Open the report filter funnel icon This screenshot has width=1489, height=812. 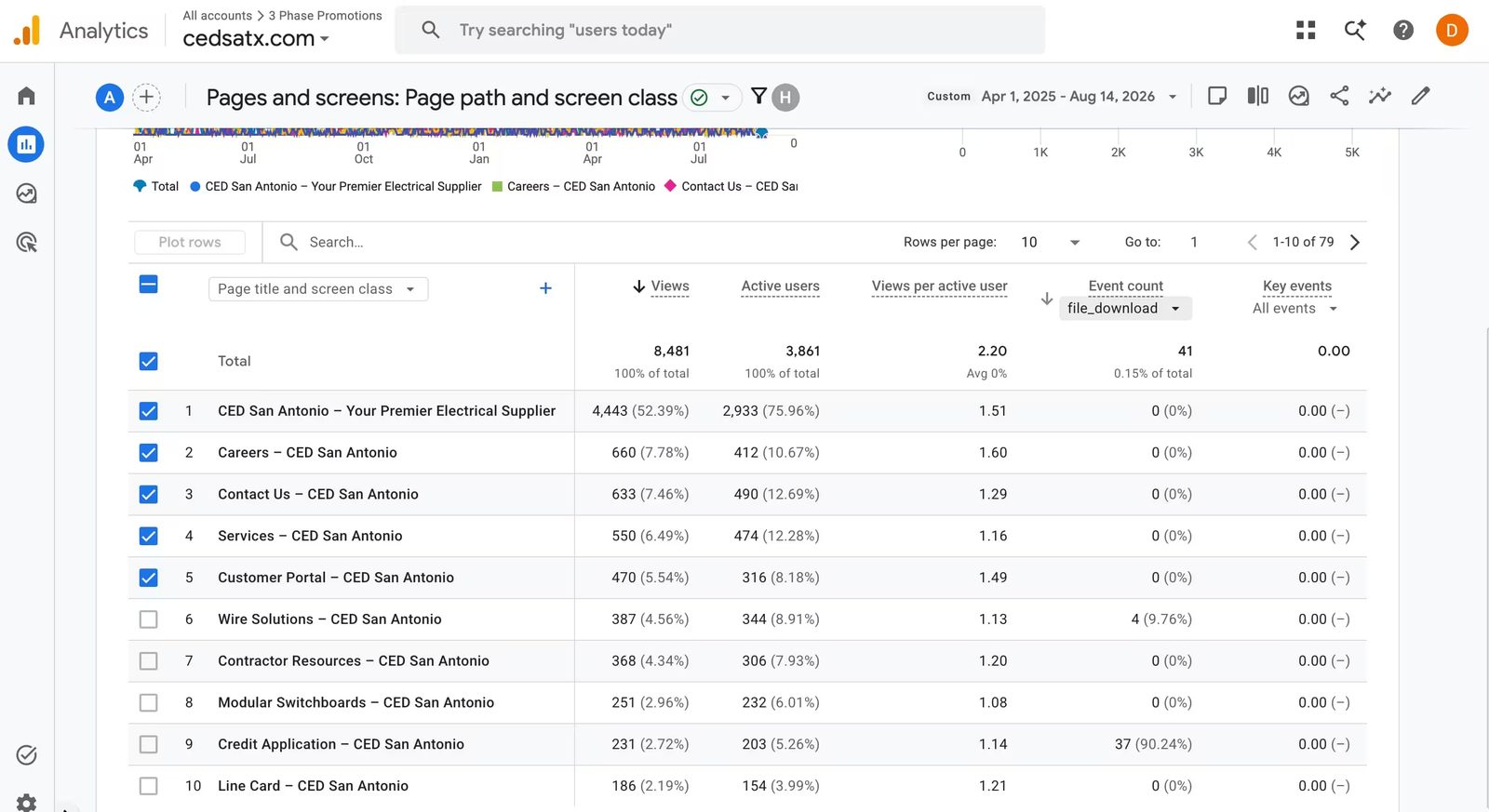coord(758,96)
